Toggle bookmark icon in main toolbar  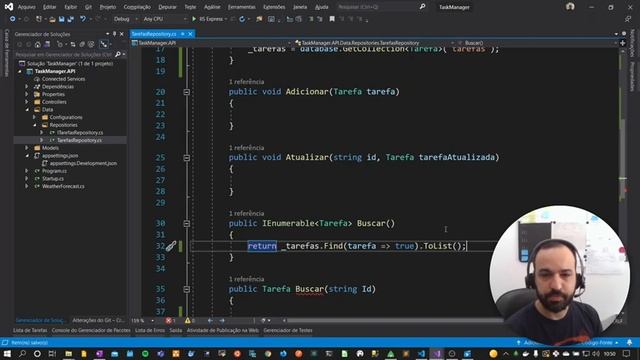point(332,19)
